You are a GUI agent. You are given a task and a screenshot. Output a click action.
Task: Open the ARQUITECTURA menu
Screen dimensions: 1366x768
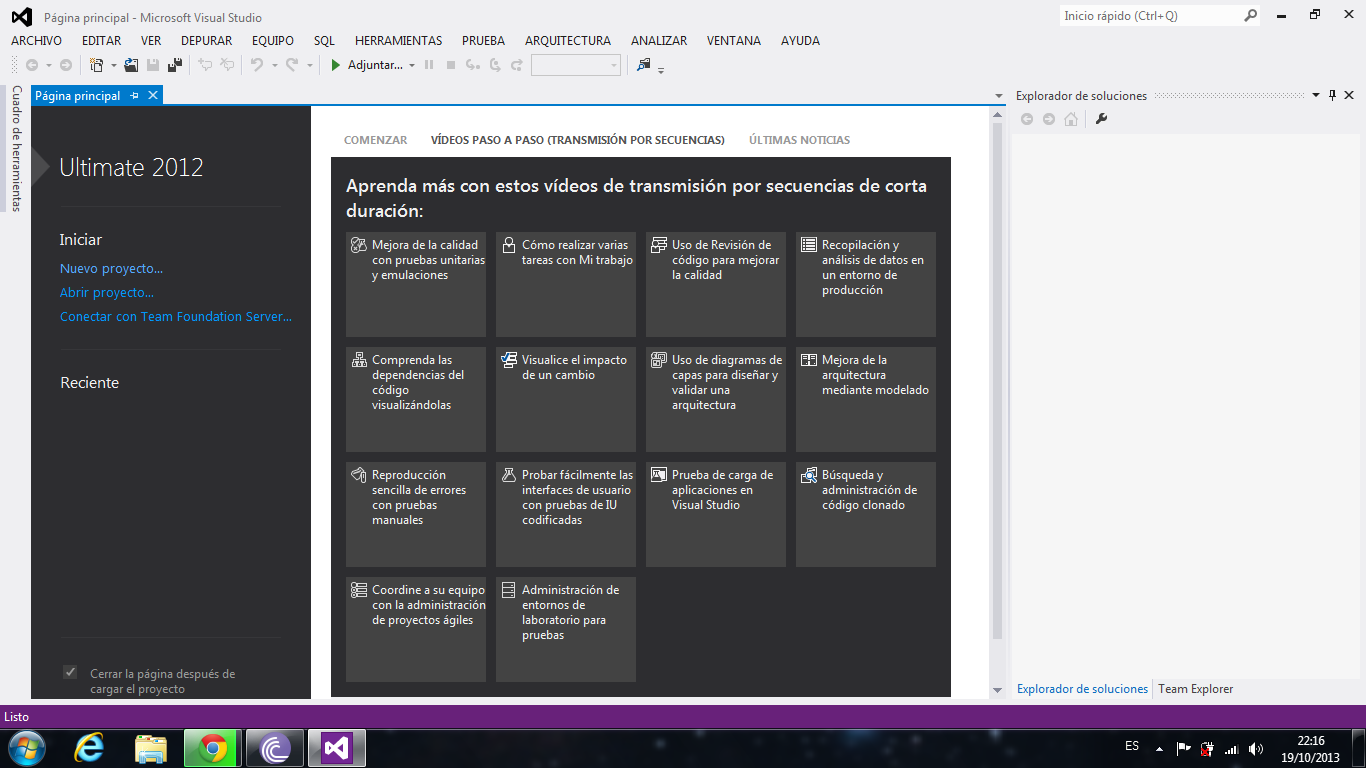coord(568,41)
